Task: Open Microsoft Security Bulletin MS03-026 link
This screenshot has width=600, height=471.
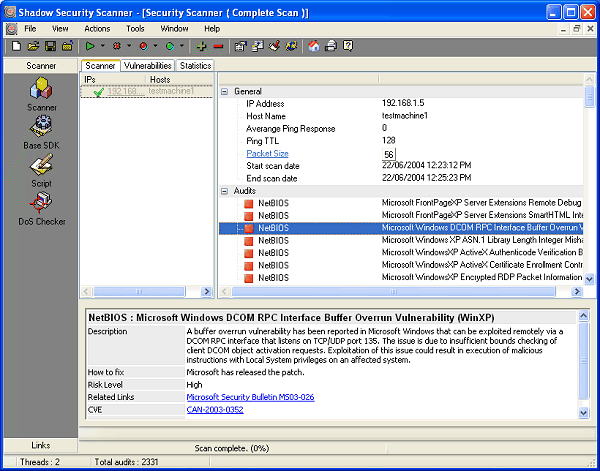Action: coord(250,397)
